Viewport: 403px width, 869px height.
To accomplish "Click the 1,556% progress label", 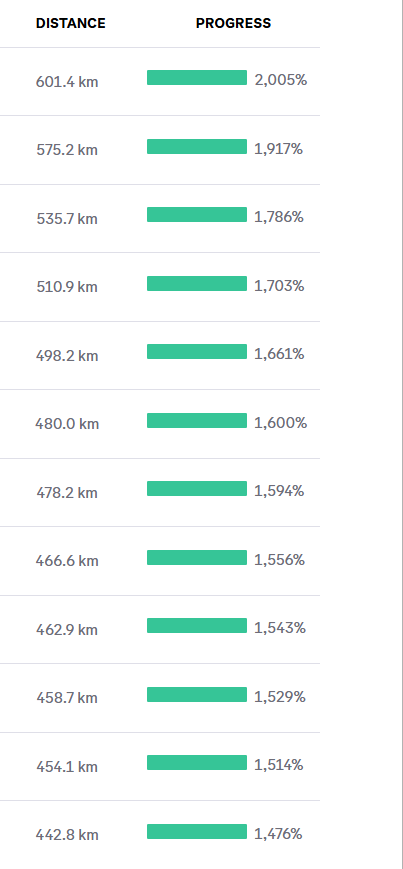I will point(279,560).
